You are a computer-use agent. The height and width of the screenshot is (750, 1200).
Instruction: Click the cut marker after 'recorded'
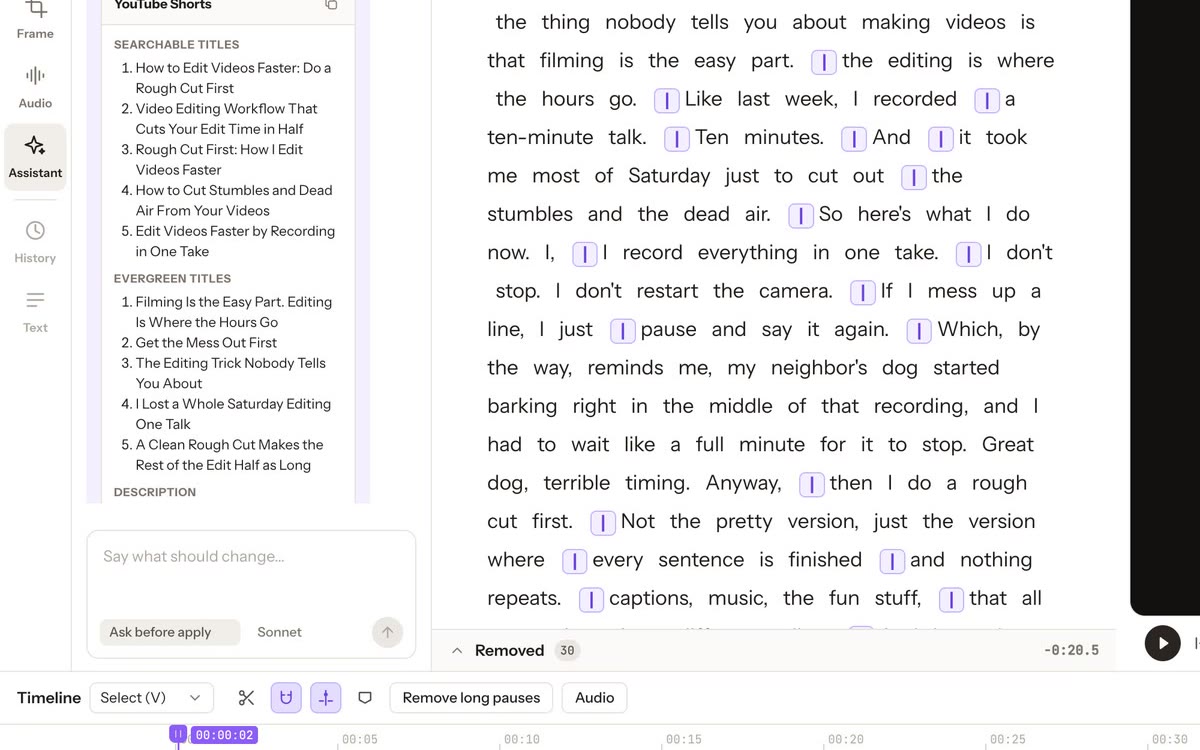coord(987,101)
